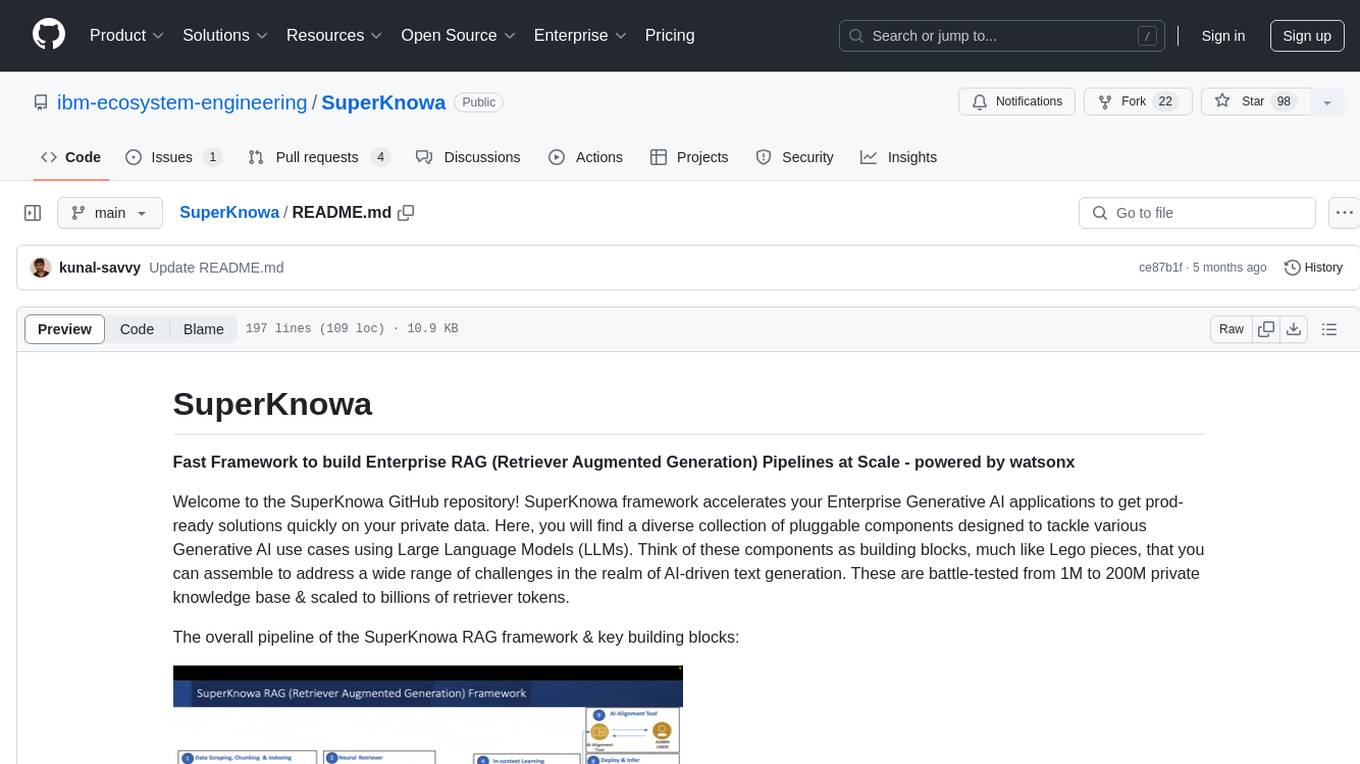Sign in to GitHub
Image resolution: width=1360 pixels, height=764 pixels.
[x=1223, y=36]
